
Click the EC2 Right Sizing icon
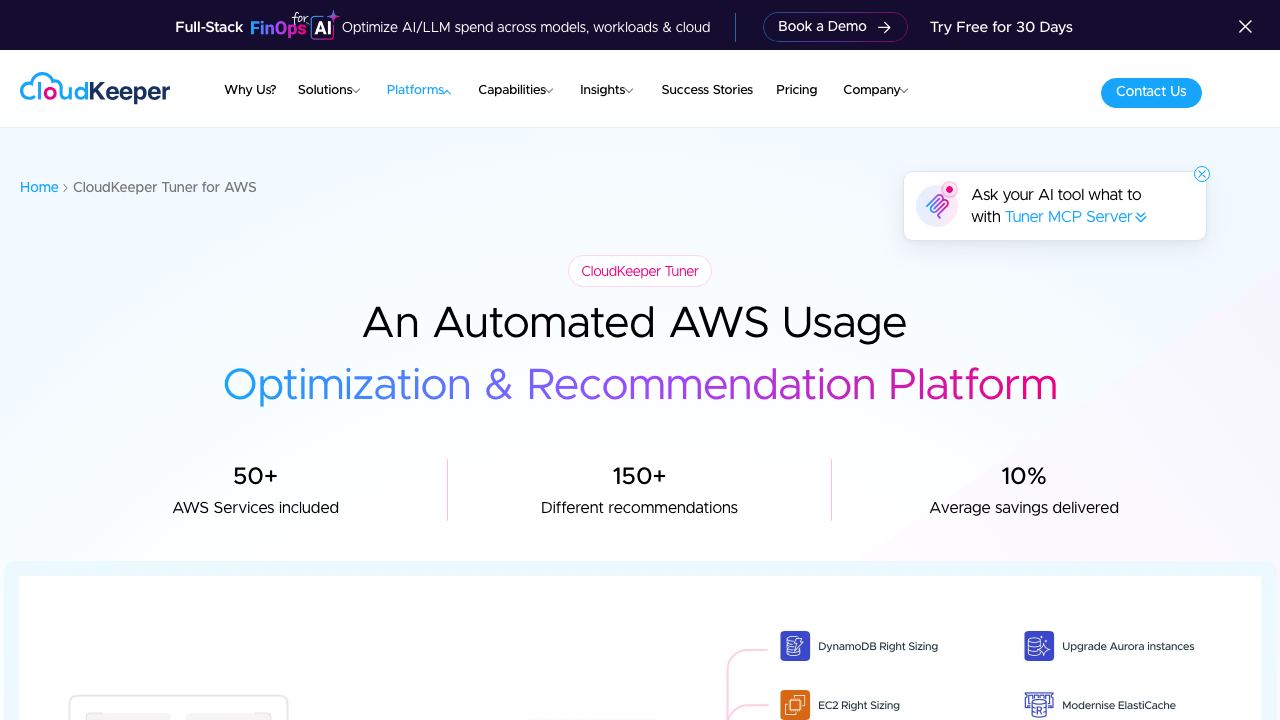point(795,705)
